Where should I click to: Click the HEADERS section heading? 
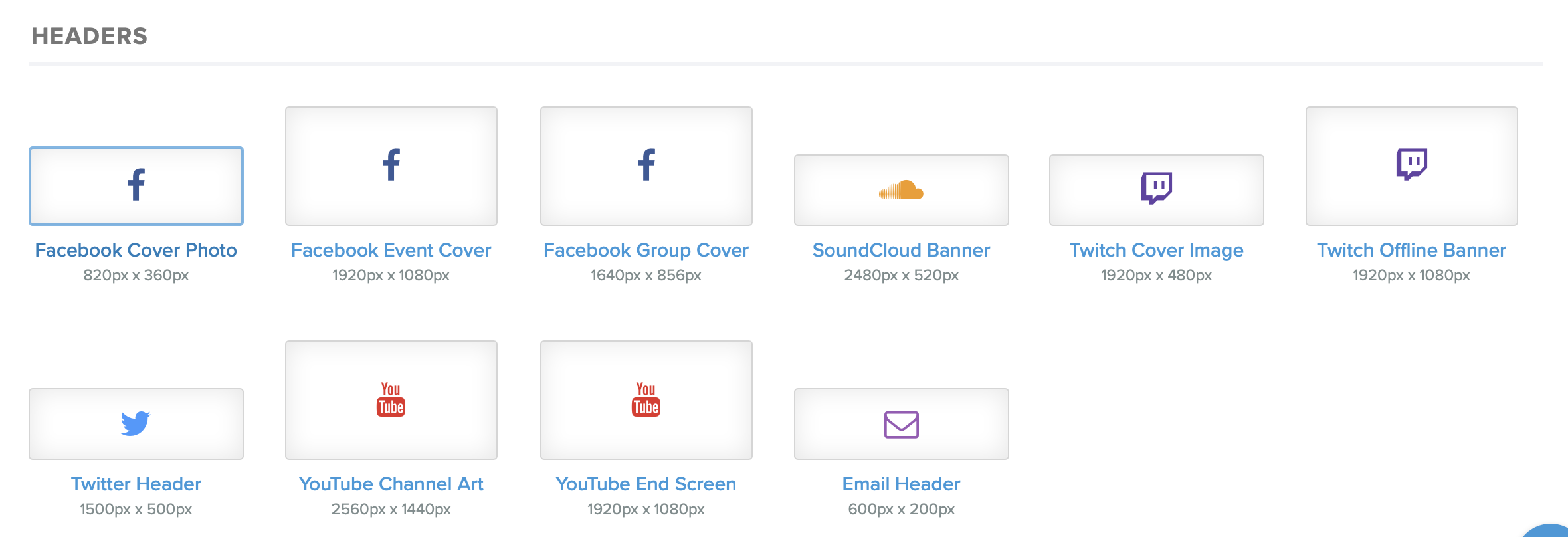coord(90,36)
